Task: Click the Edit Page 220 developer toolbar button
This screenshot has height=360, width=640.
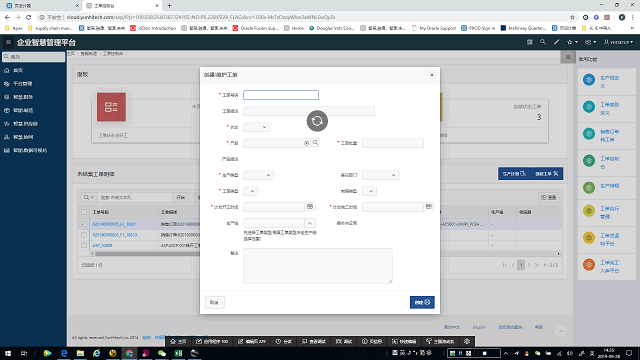Action: click(x=252, y=341)
